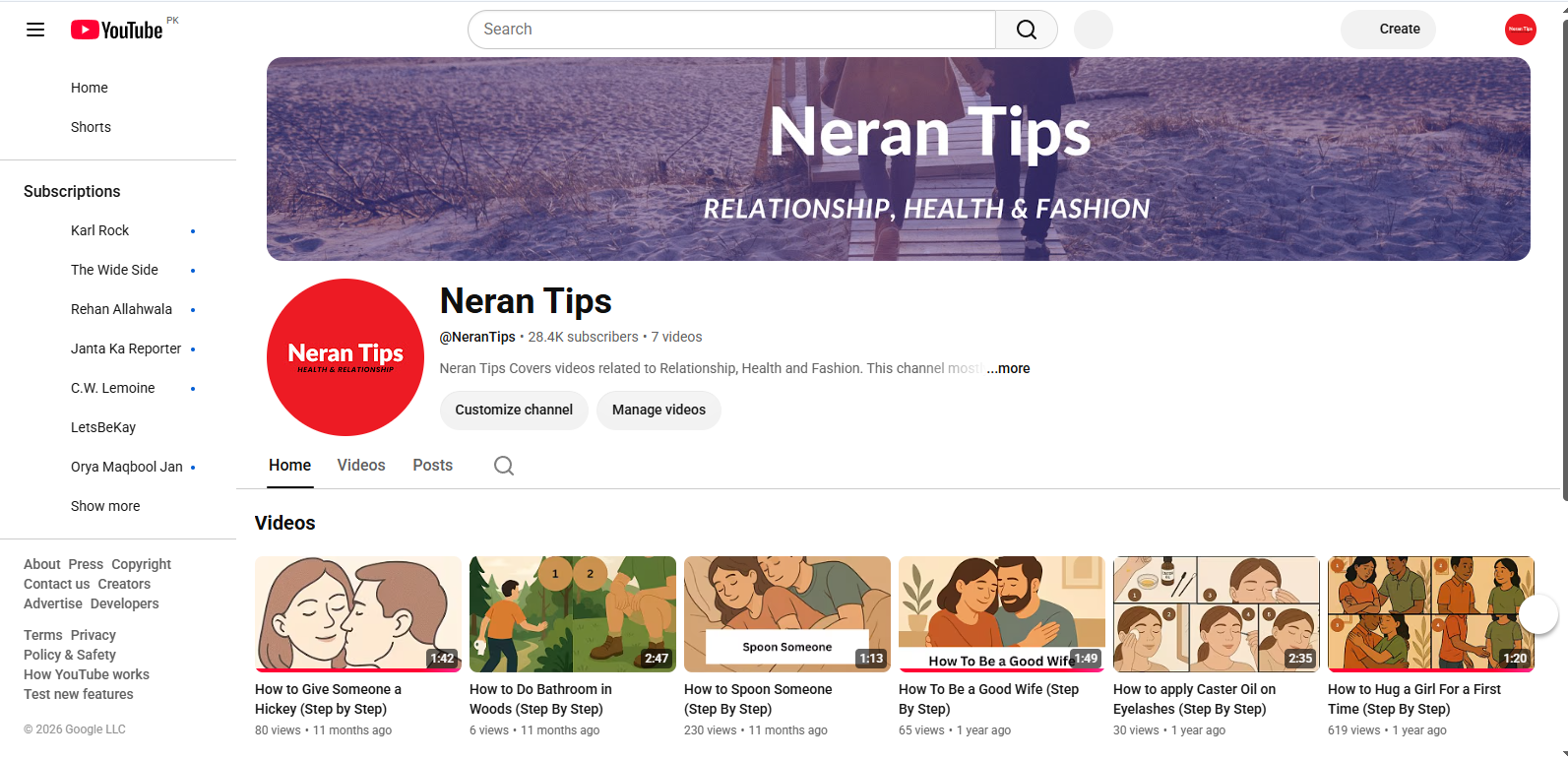Open the account avatar menu
The image size is (1568, 760).
(1521, 30)
